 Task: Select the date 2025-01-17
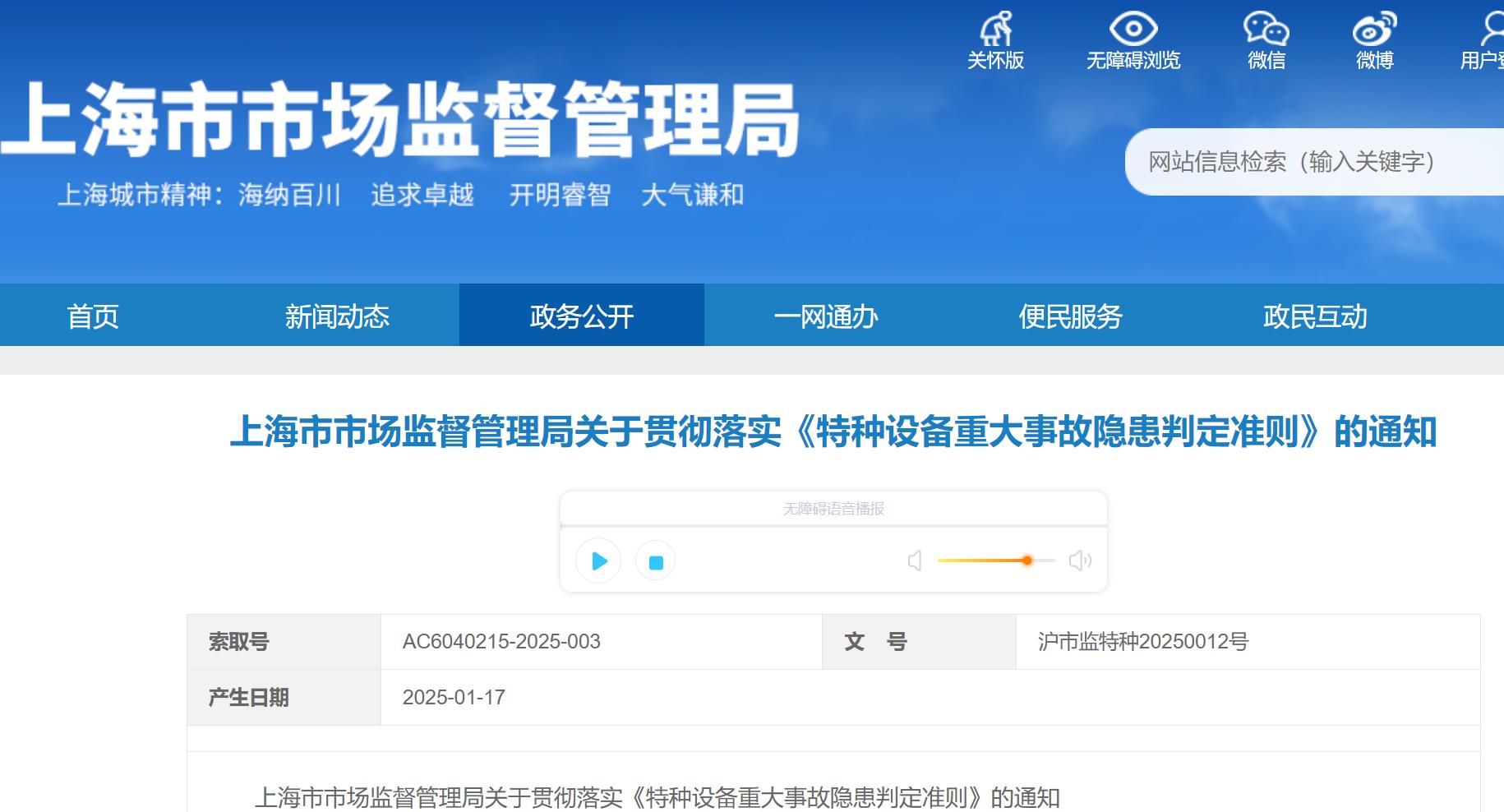(x=454, y=698)
